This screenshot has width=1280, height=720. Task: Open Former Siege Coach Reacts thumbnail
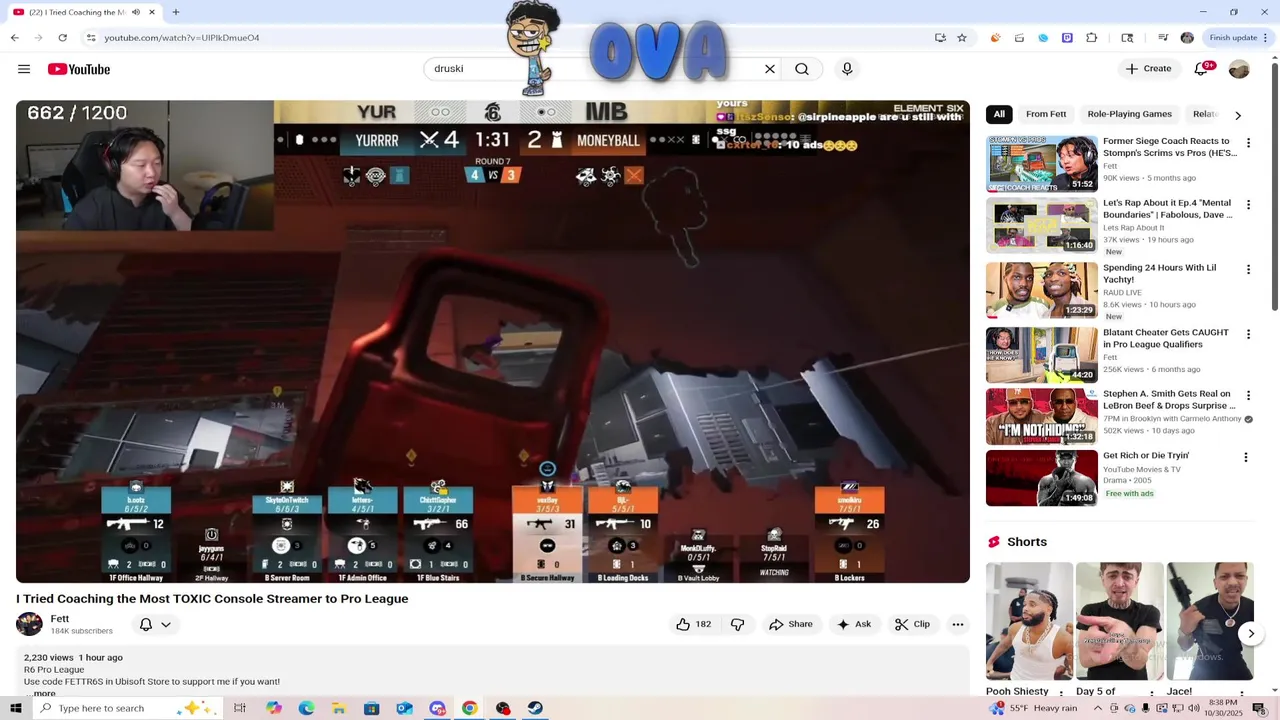(x=1042, y=163)
